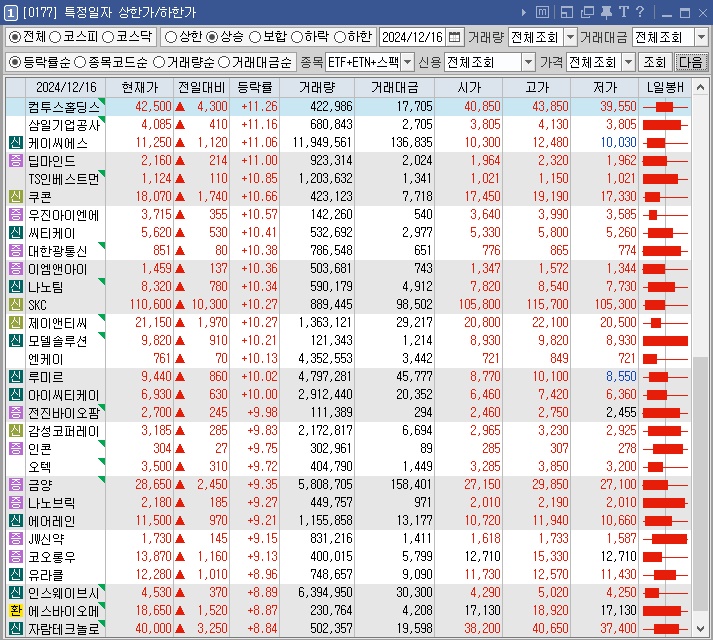This screenshot has height=640, width=713.
Task: Sort by 거래대금순 radio button
Action: tap(224, 62)
